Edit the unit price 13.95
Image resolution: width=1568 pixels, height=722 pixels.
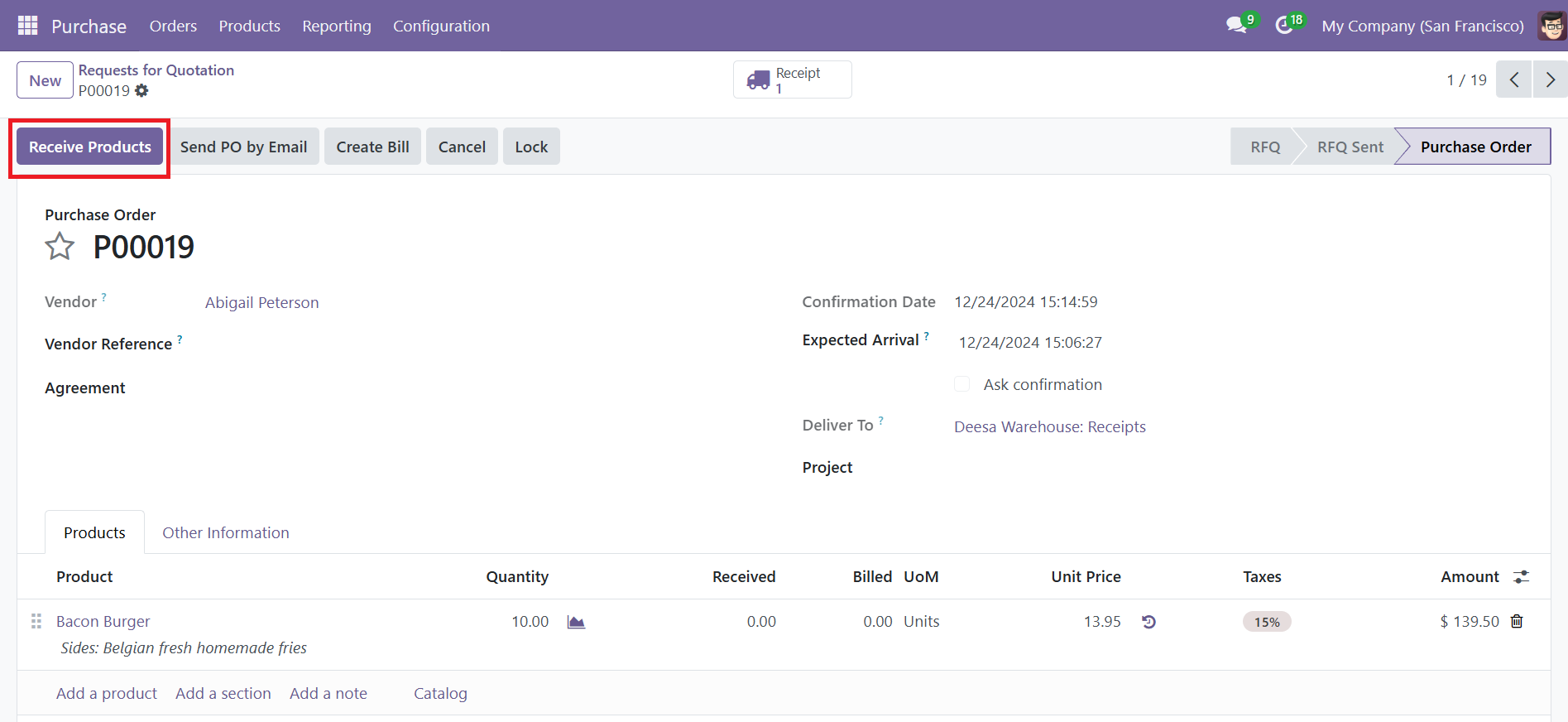pyautogui.click(x=1102, y=622)
